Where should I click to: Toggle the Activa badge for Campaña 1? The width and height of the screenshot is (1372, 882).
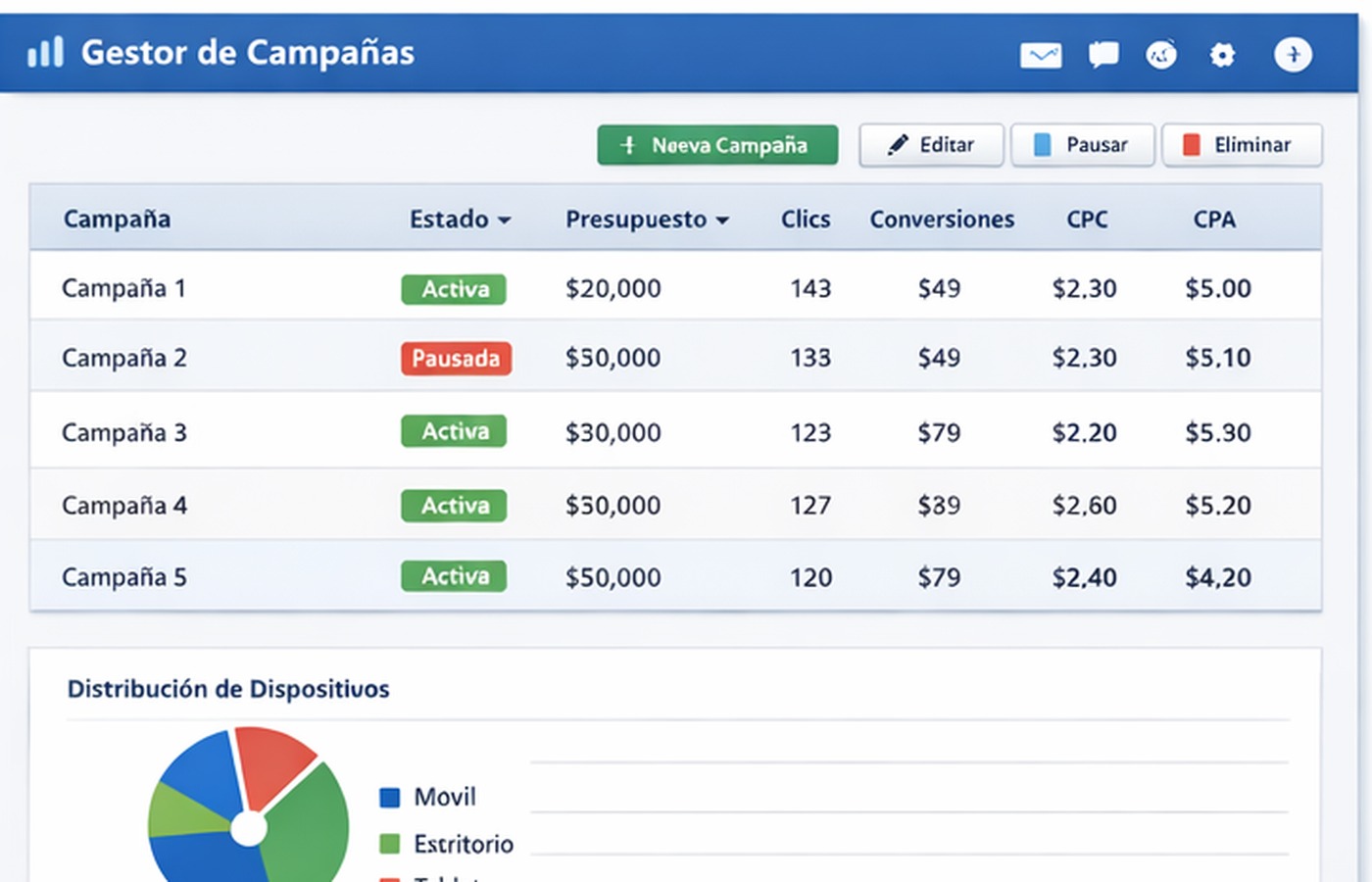pos(454,288)
